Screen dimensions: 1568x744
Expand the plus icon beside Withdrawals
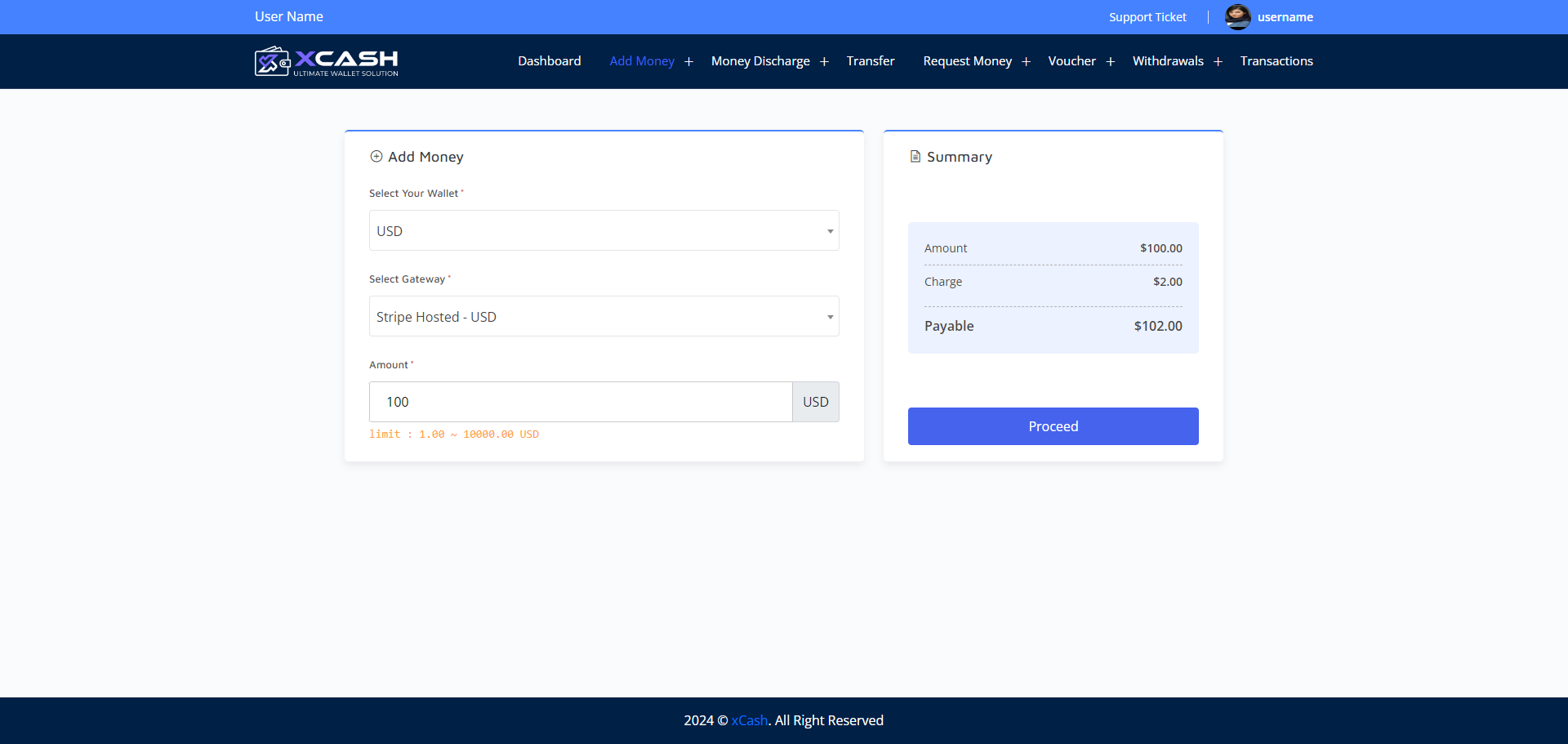point(1218,62)
